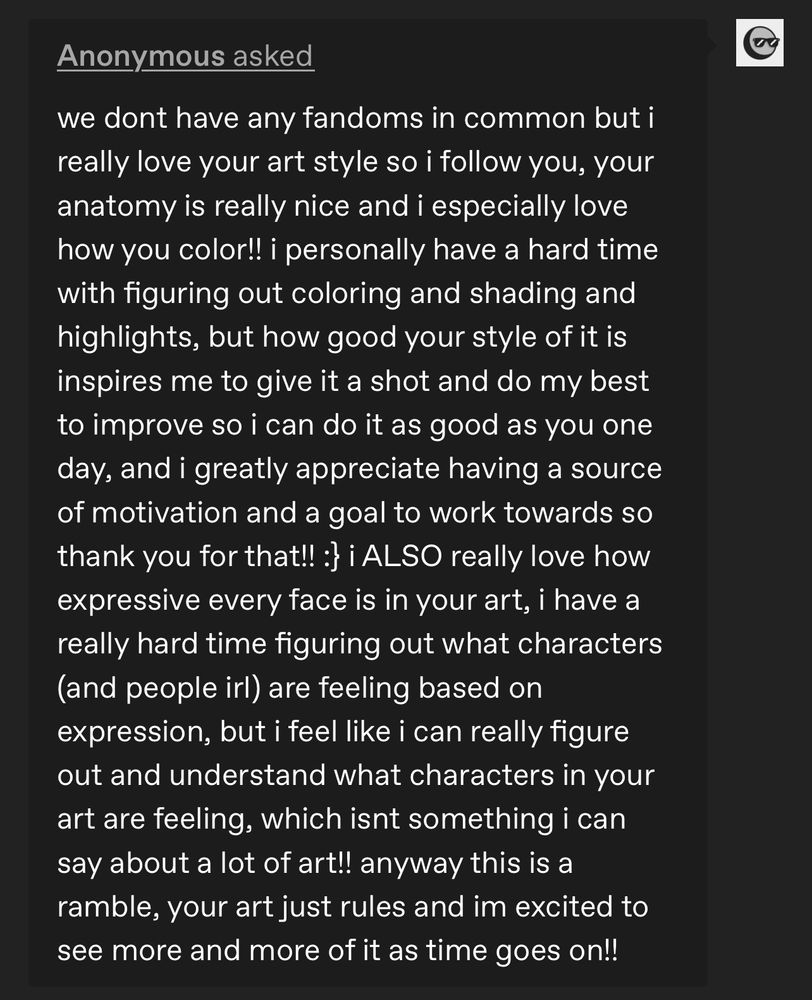Click the final line "see more and more"

337,951
